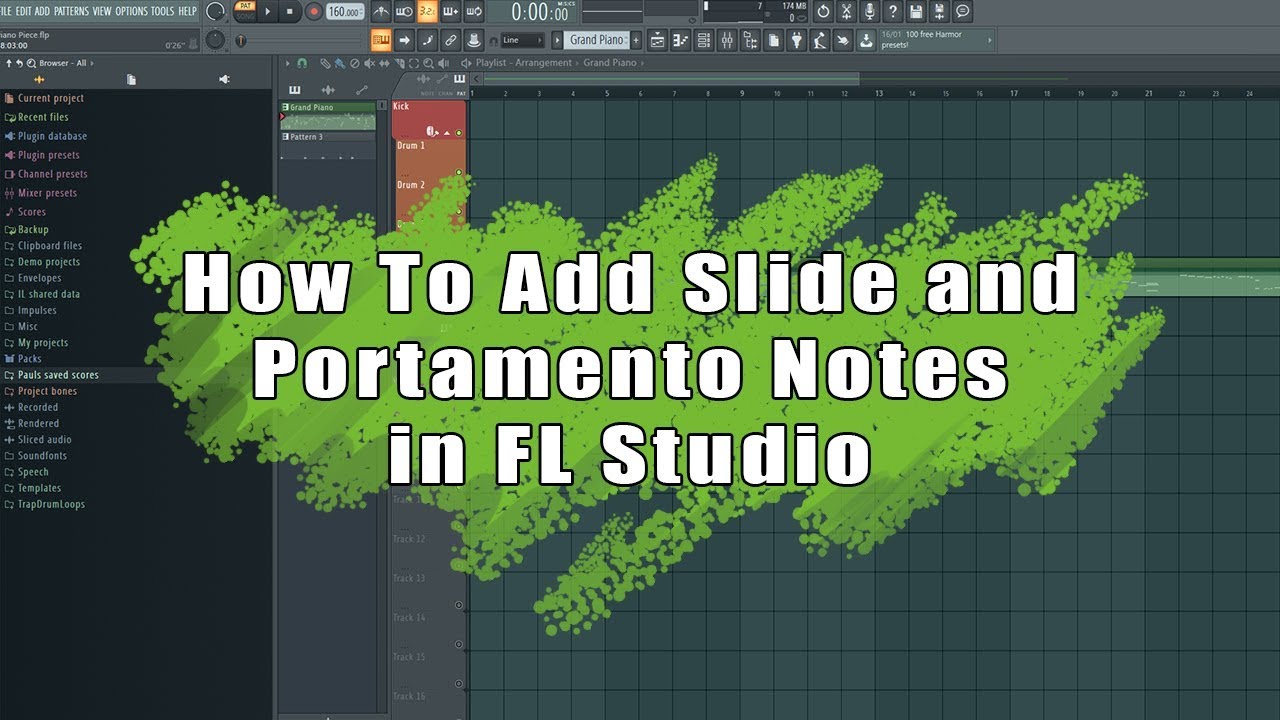The width and height of the screenshot is (1280, 720).
Task: Open the pattern selector left arrow
Action: [x=557, y=40]
